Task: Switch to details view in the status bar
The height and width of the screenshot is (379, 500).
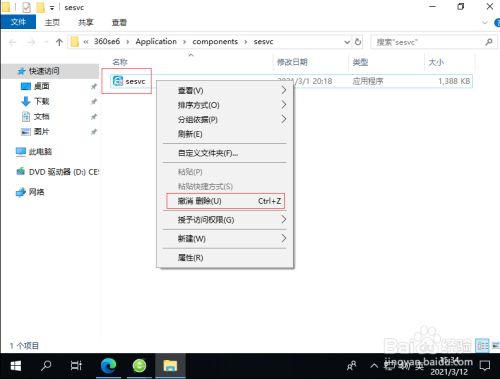Action: click(482, 345)
